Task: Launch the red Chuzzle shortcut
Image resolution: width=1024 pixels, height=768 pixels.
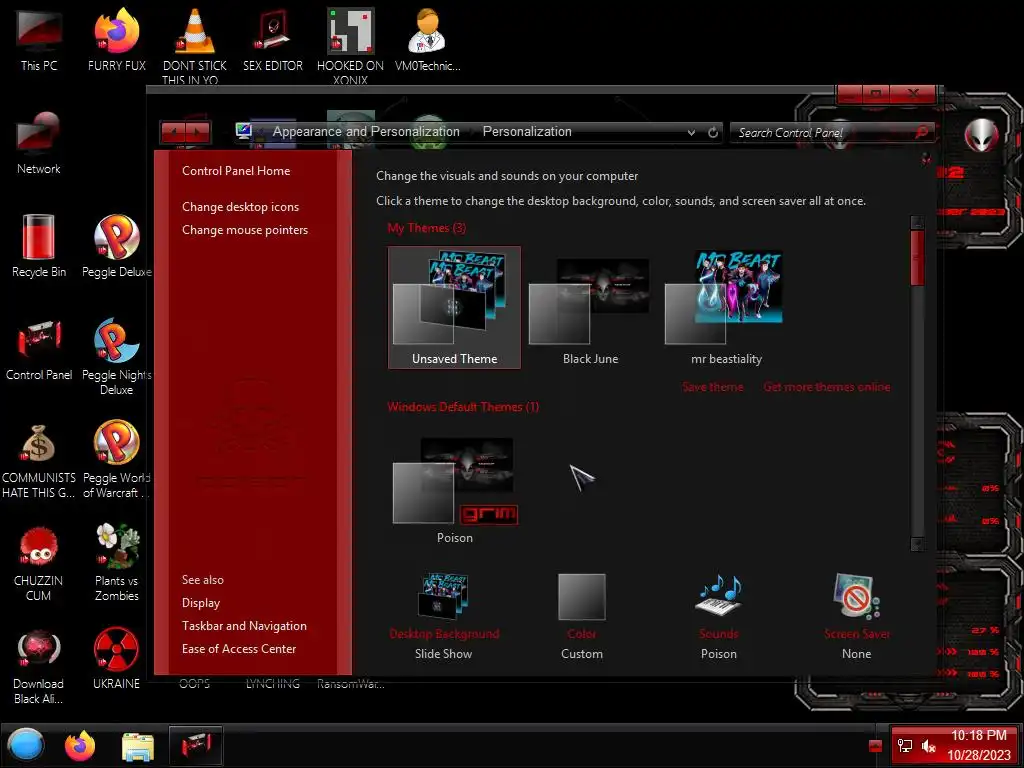Action: 39,563
